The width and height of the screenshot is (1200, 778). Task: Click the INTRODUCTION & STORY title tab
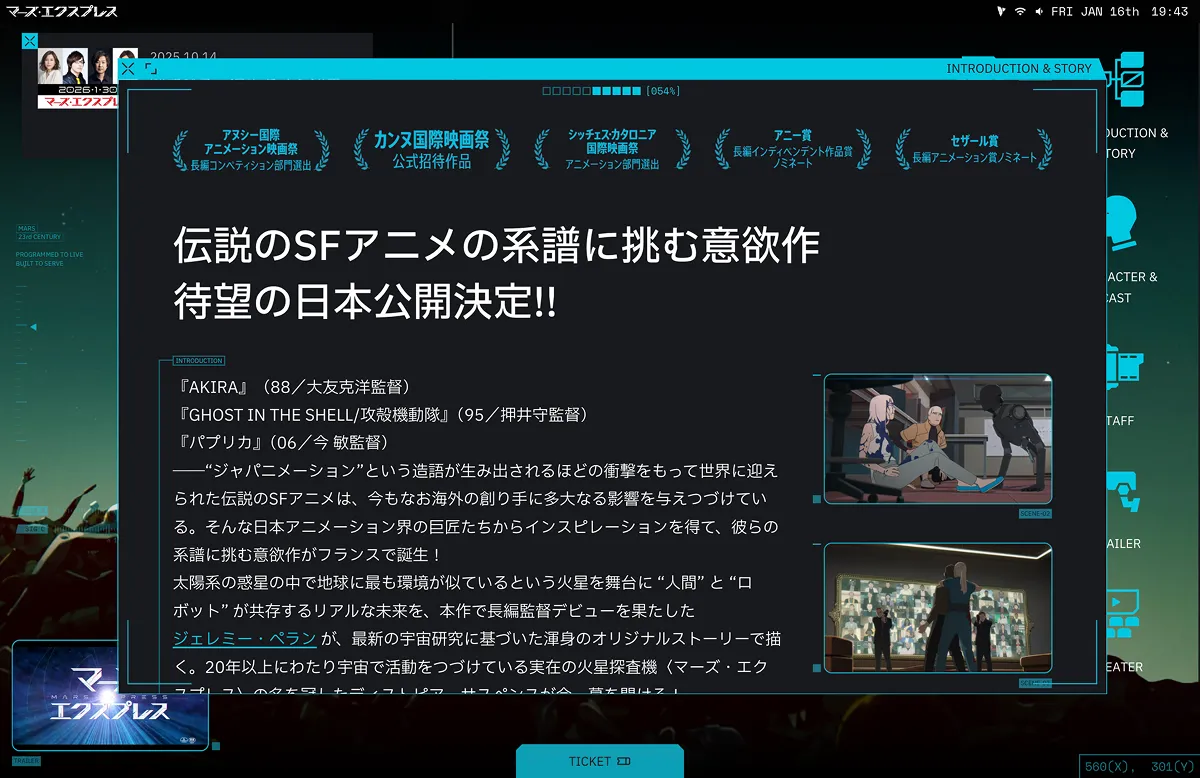[x=1018, y=69]
